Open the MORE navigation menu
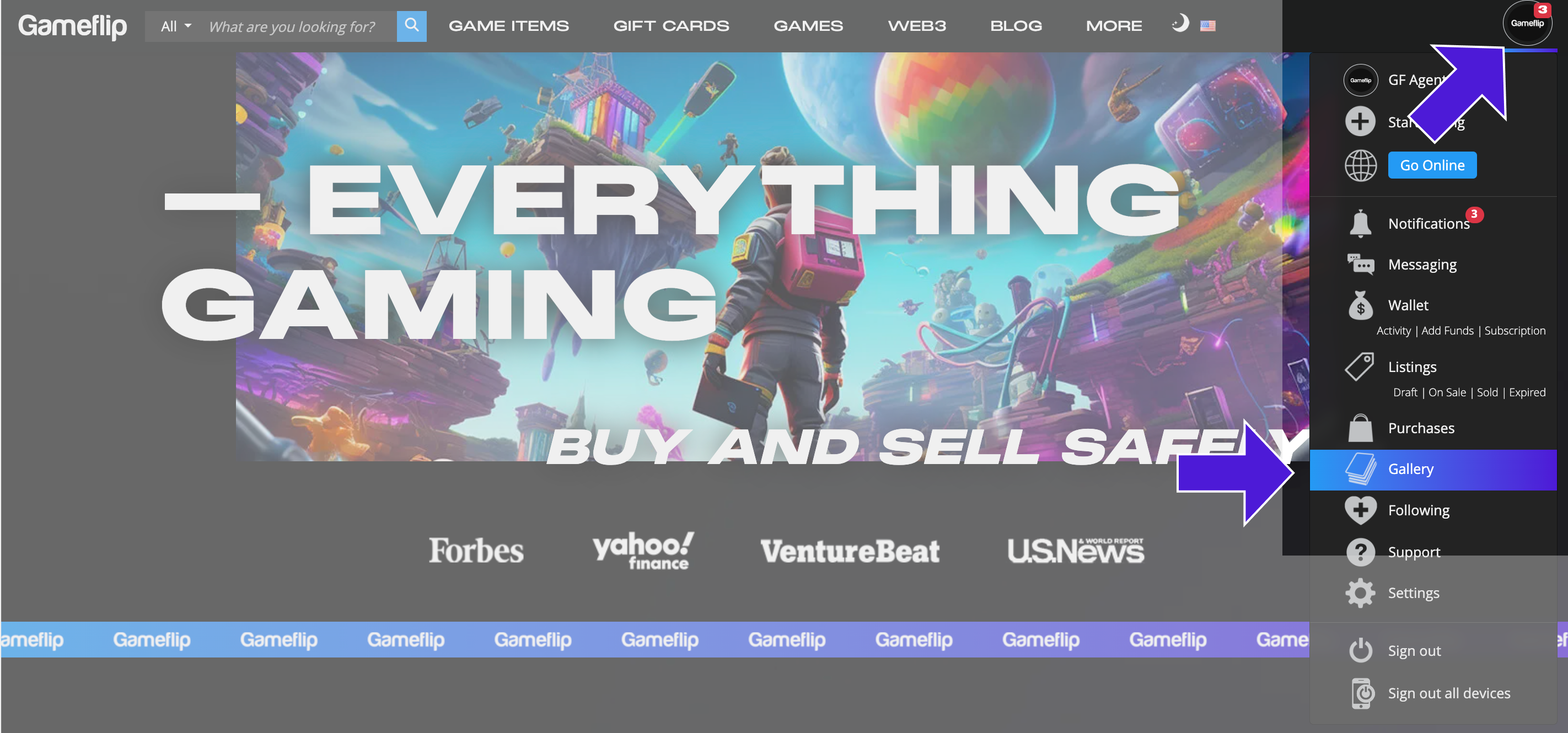1568x733 pixels. tap(1114, 26)
